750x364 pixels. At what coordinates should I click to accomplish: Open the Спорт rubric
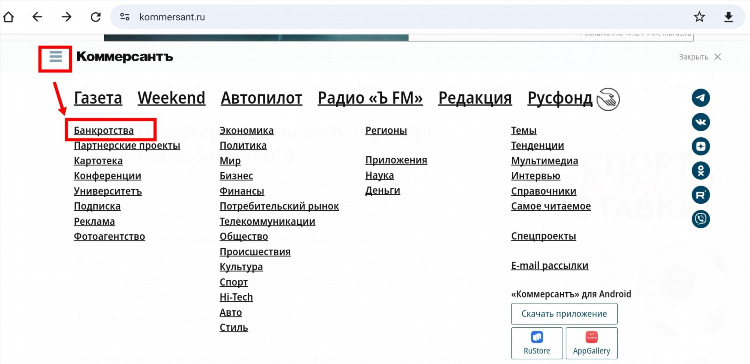(x=234, y=282)
